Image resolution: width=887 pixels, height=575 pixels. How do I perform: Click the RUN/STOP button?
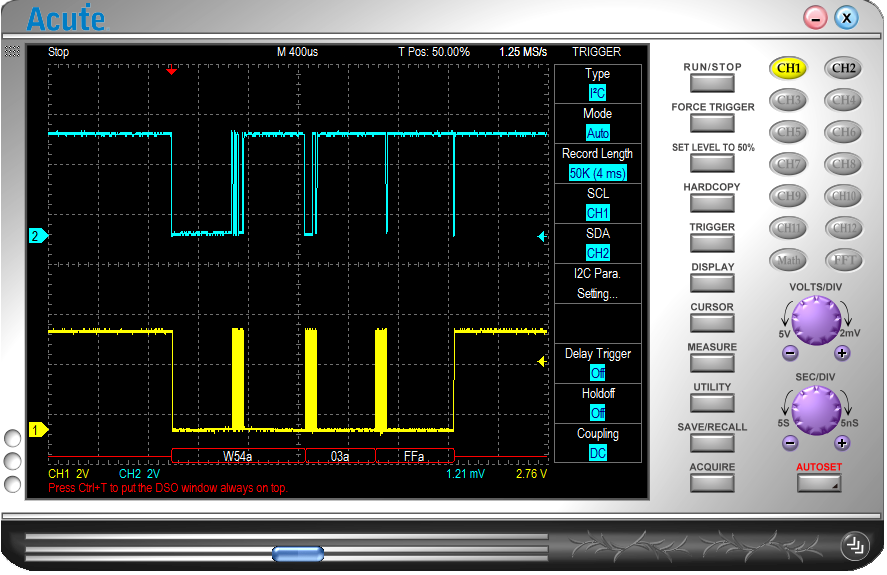coord(712,83)
